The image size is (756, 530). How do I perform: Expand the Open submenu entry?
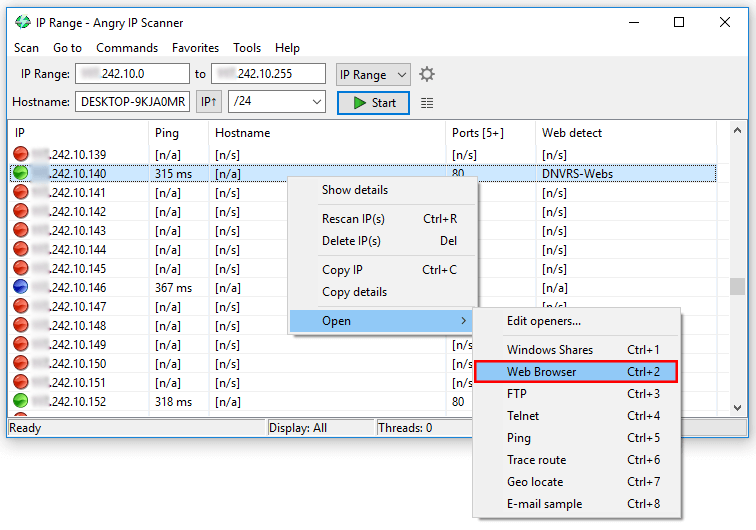[x=380, y=321]
